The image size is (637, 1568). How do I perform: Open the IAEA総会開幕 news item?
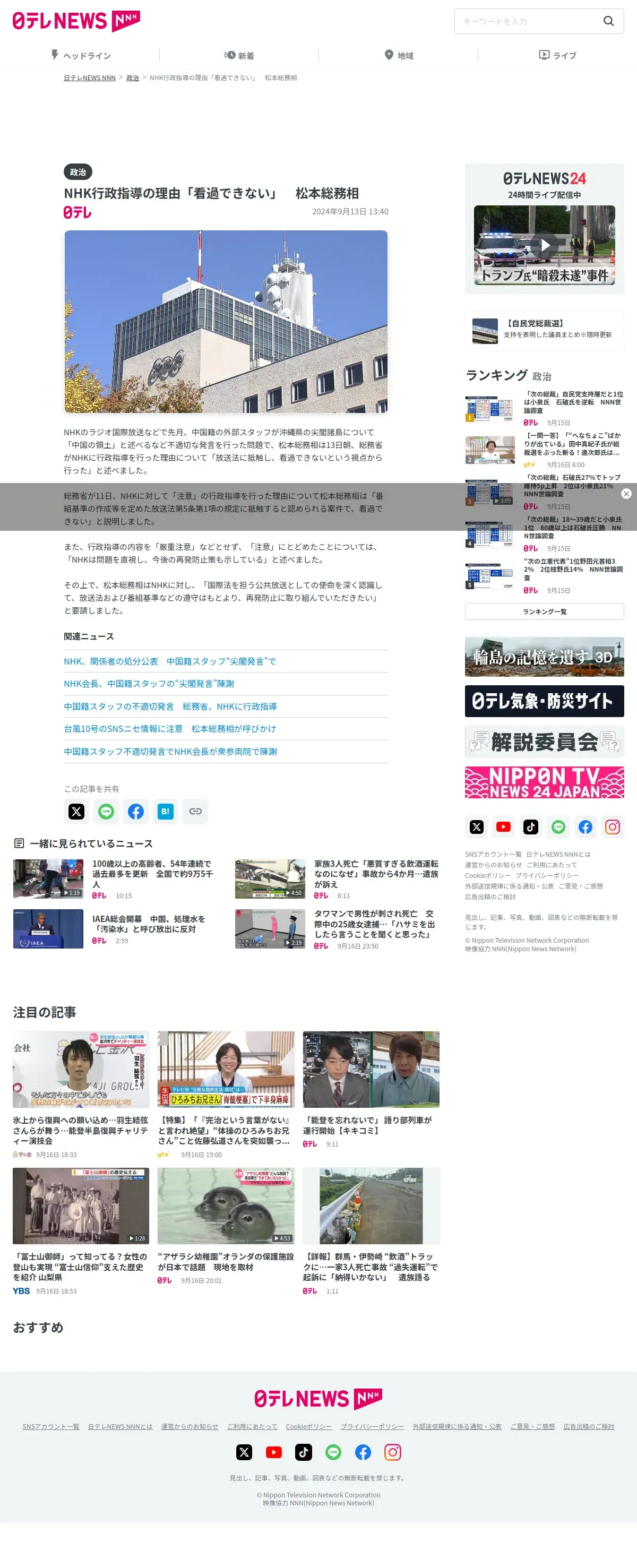coord(116,929)
